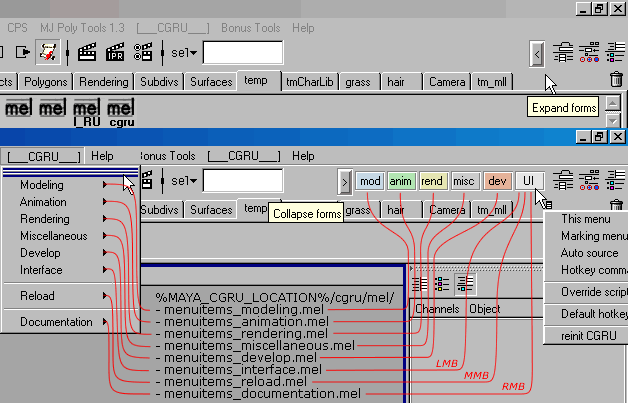Toggle the Collapse forms arrow button
This screenshot has width=628, height=403.
click(x=345, y=181)
